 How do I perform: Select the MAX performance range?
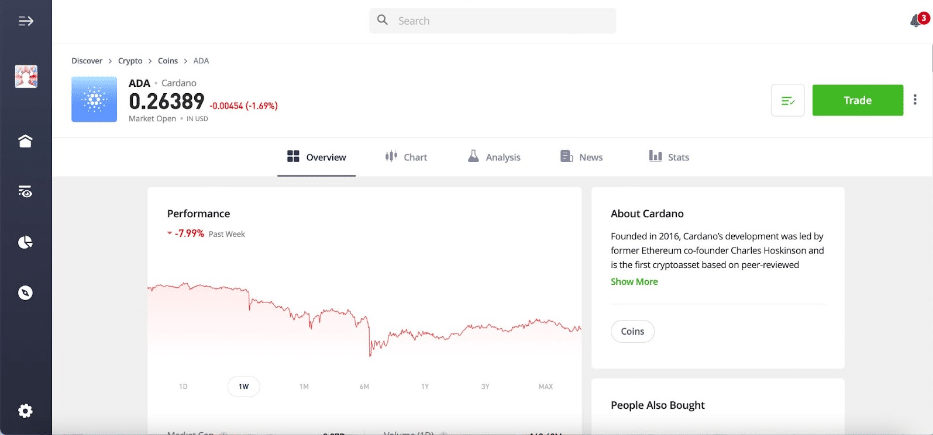tap(546, 387)
